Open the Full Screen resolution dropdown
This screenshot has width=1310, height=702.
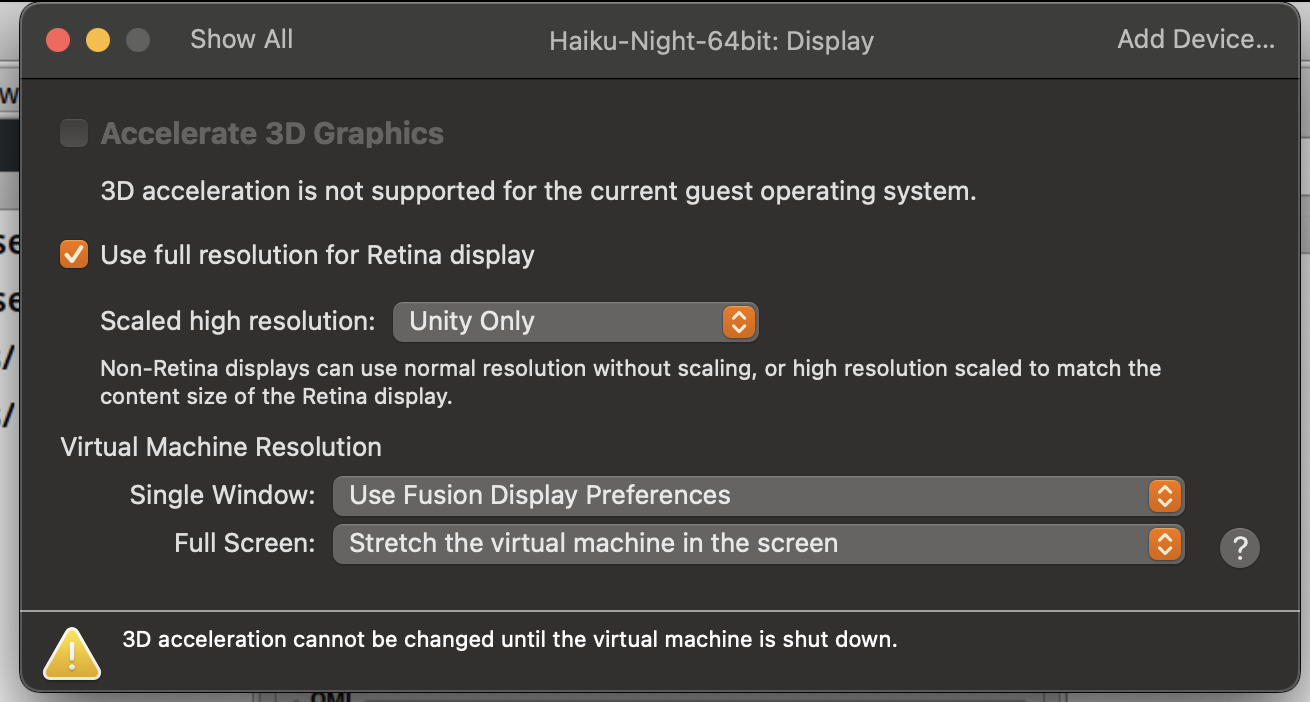point(758,543)
